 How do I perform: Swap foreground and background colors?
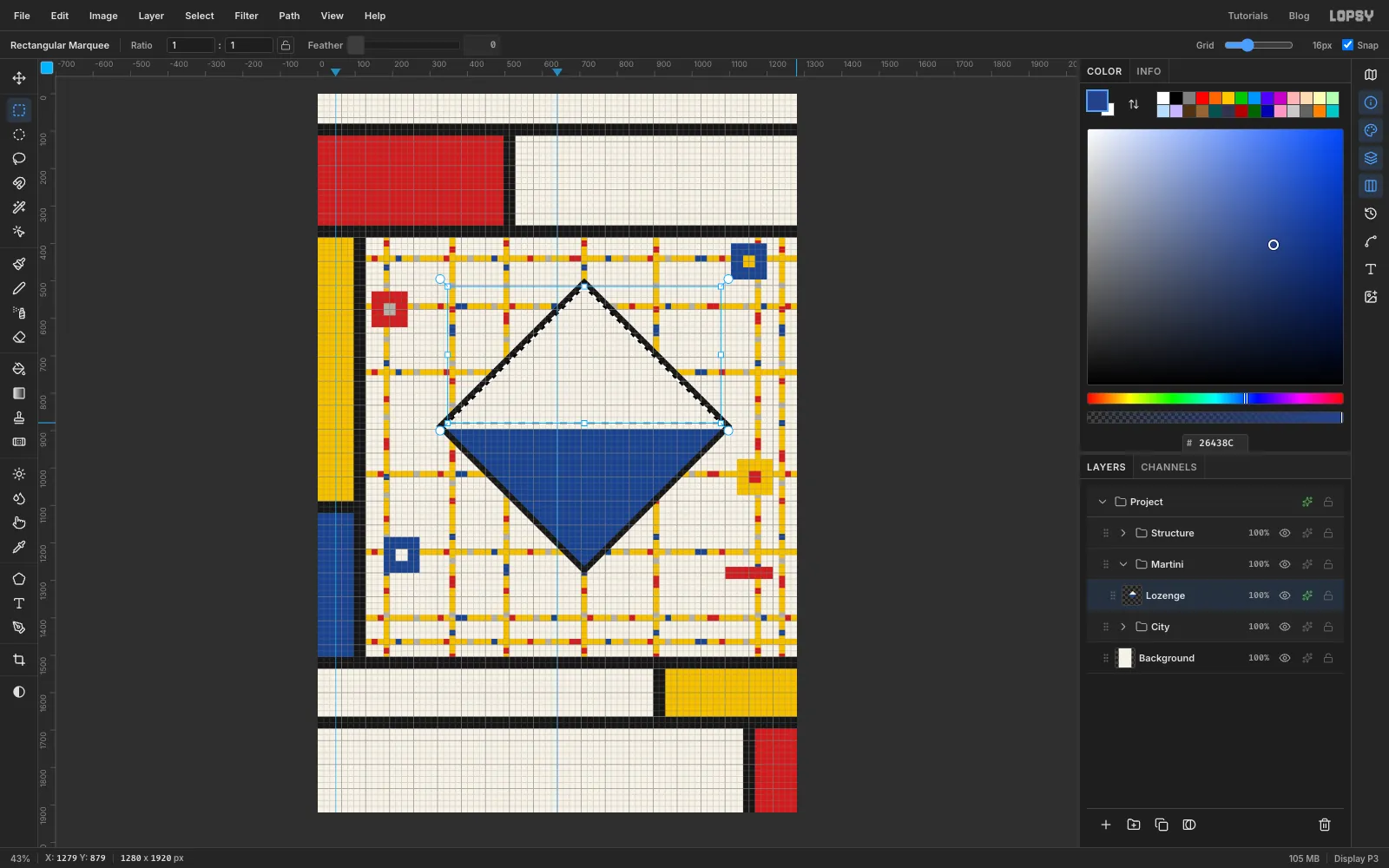point(1134,104)
